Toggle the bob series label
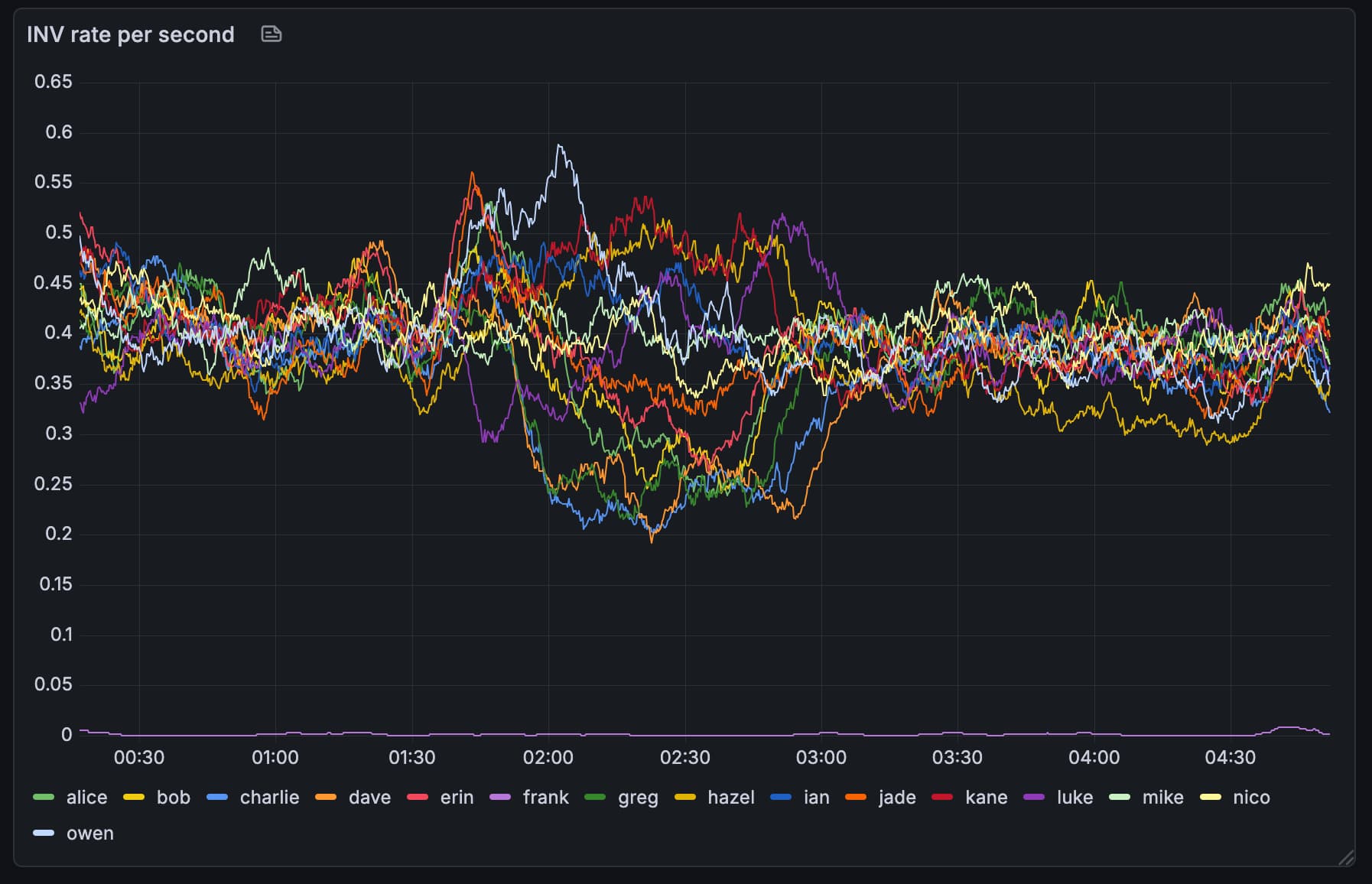 tap(173, 798)
